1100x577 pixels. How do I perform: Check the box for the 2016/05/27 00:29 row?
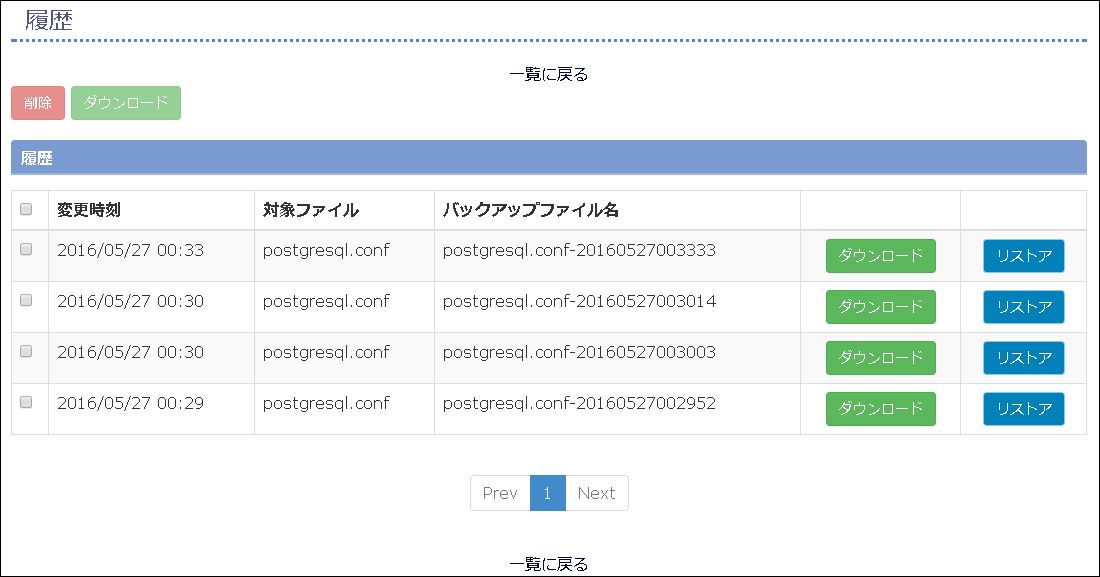tap(26, 402)
